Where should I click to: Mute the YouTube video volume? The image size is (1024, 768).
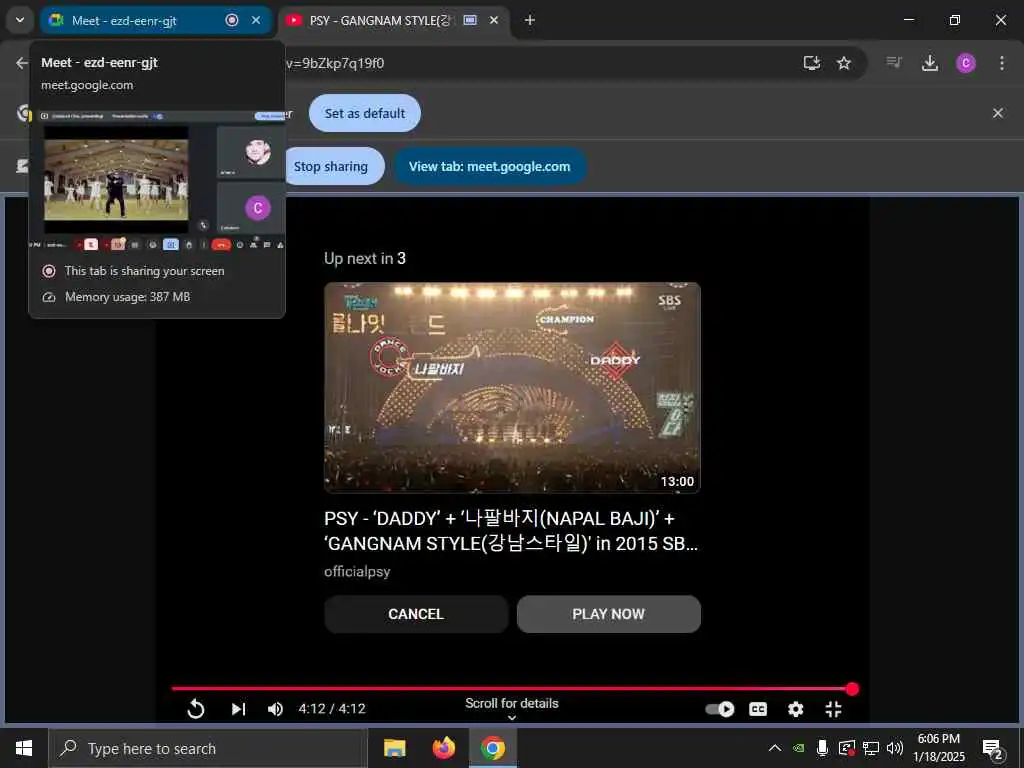click(x=276, y=709)
